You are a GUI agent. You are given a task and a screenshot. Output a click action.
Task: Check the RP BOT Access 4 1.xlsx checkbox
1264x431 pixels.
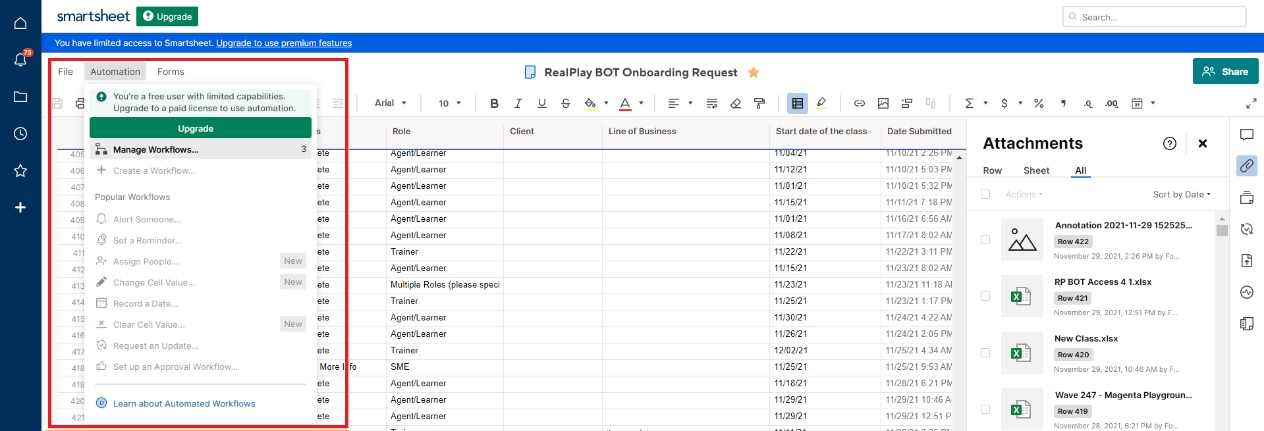(x=986, y=296)
